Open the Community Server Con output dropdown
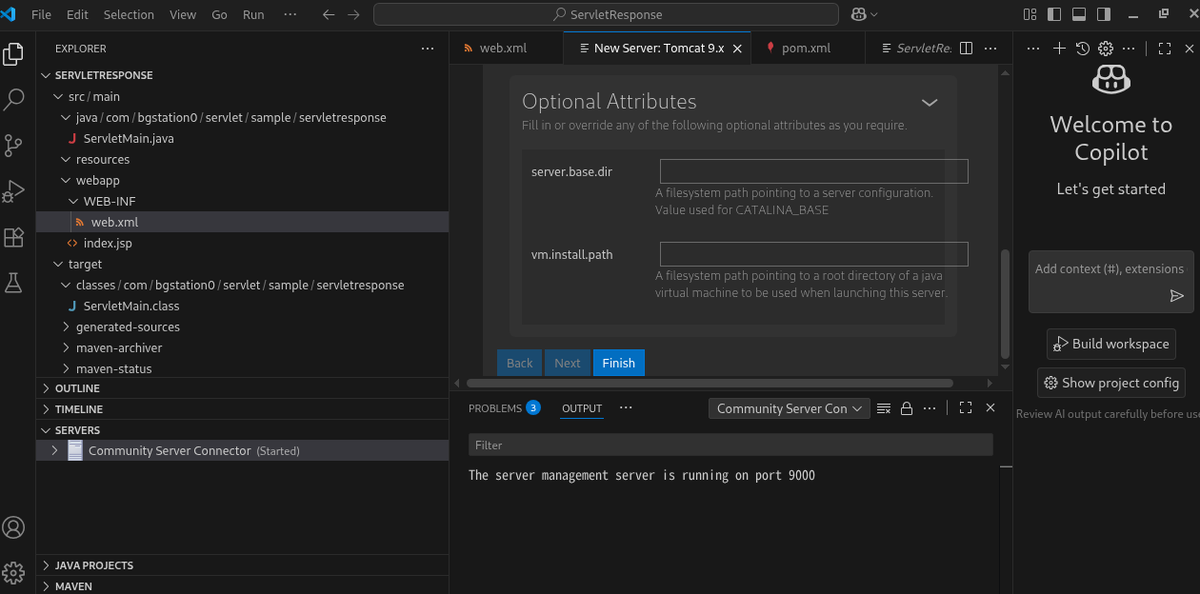1200x594 pixels. [788, 408]
